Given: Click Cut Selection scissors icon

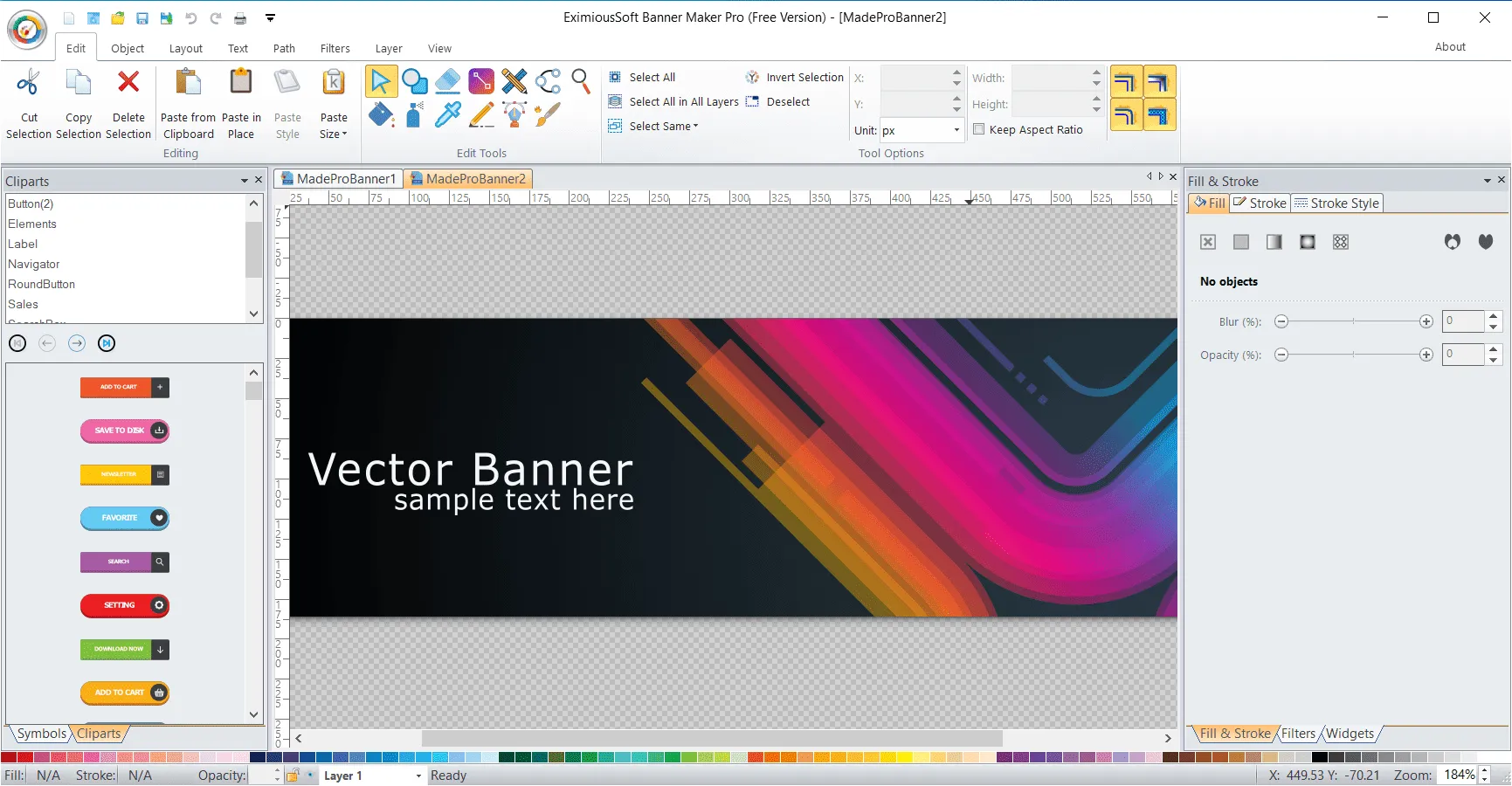Looking at the screenshot, I should coord(29,83).
